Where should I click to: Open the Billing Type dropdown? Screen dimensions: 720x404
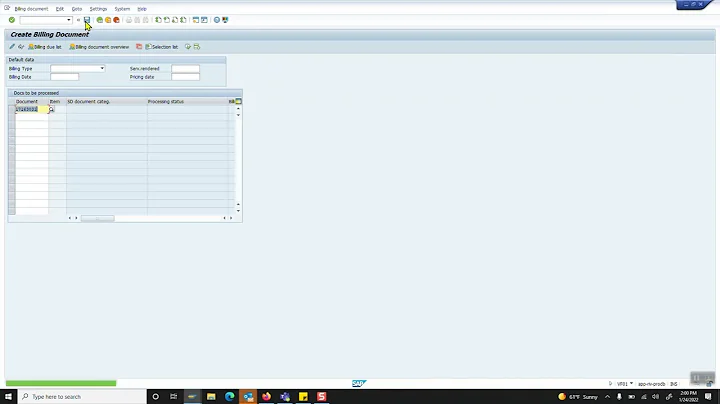point(102,68)
